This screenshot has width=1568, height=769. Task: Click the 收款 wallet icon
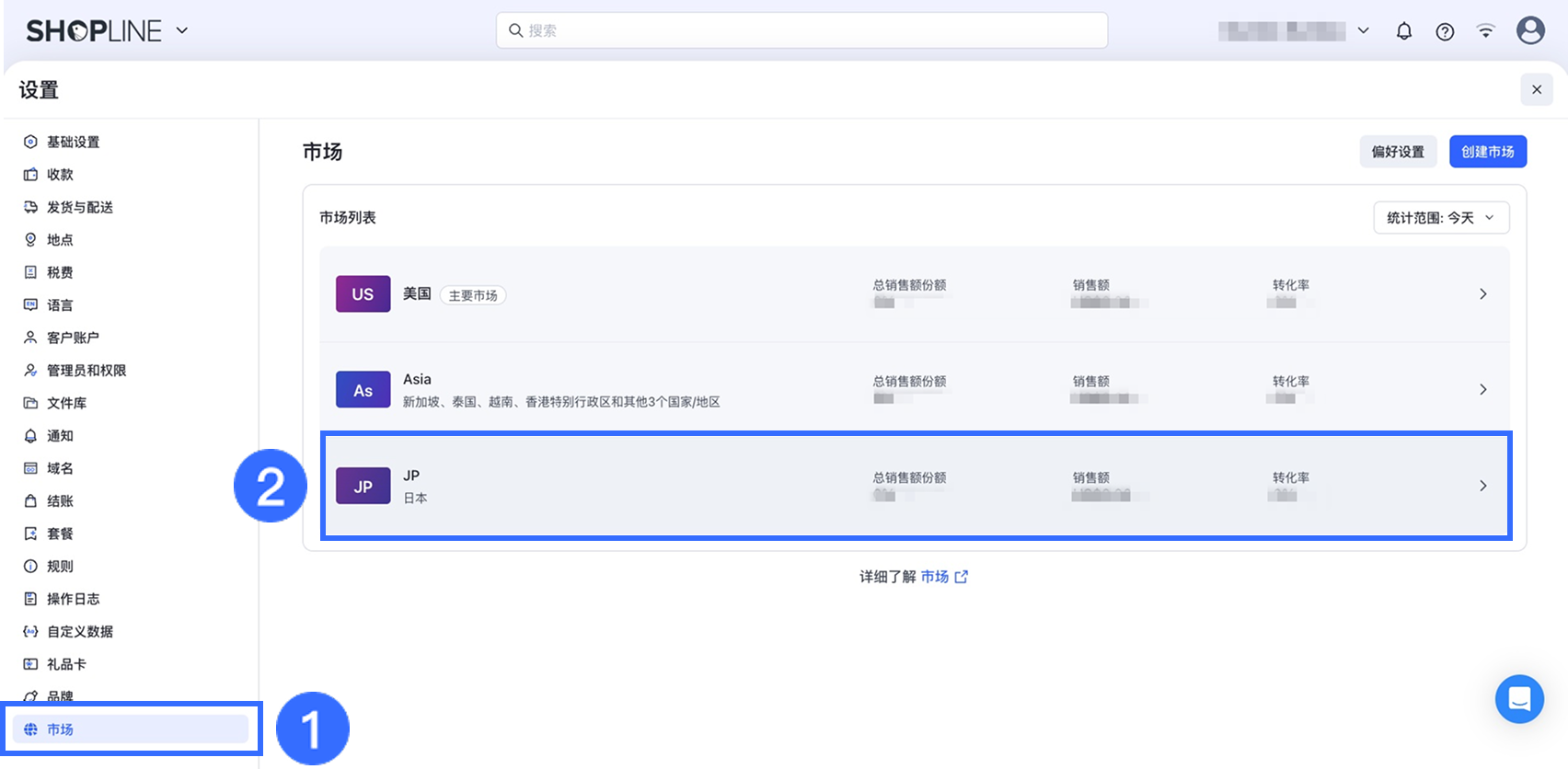[x=30, y=174]
